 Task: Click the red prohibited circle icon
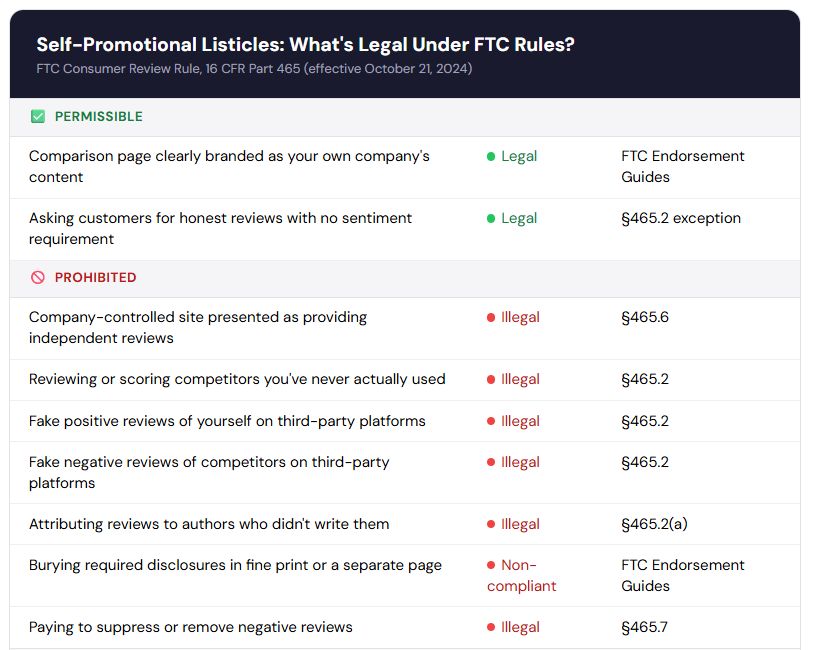[38, 278]
